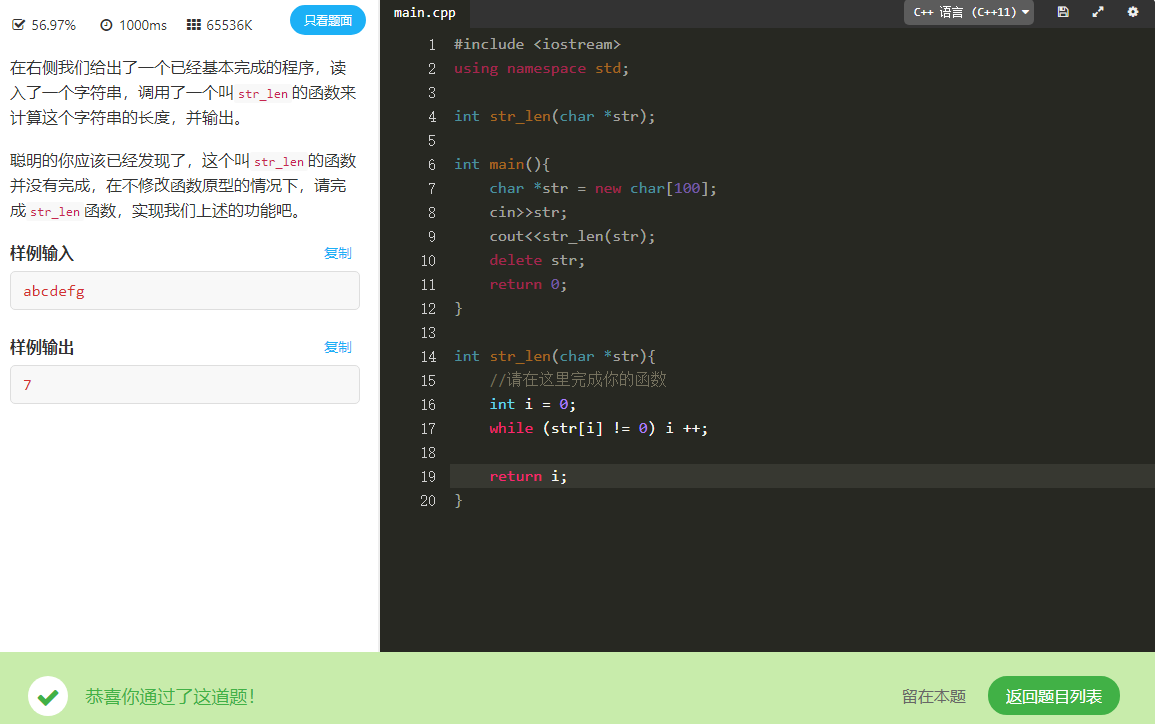This screenshot has height=724, width=1155.
Task: Click line 16 int i = 0;
Action: 533,404
